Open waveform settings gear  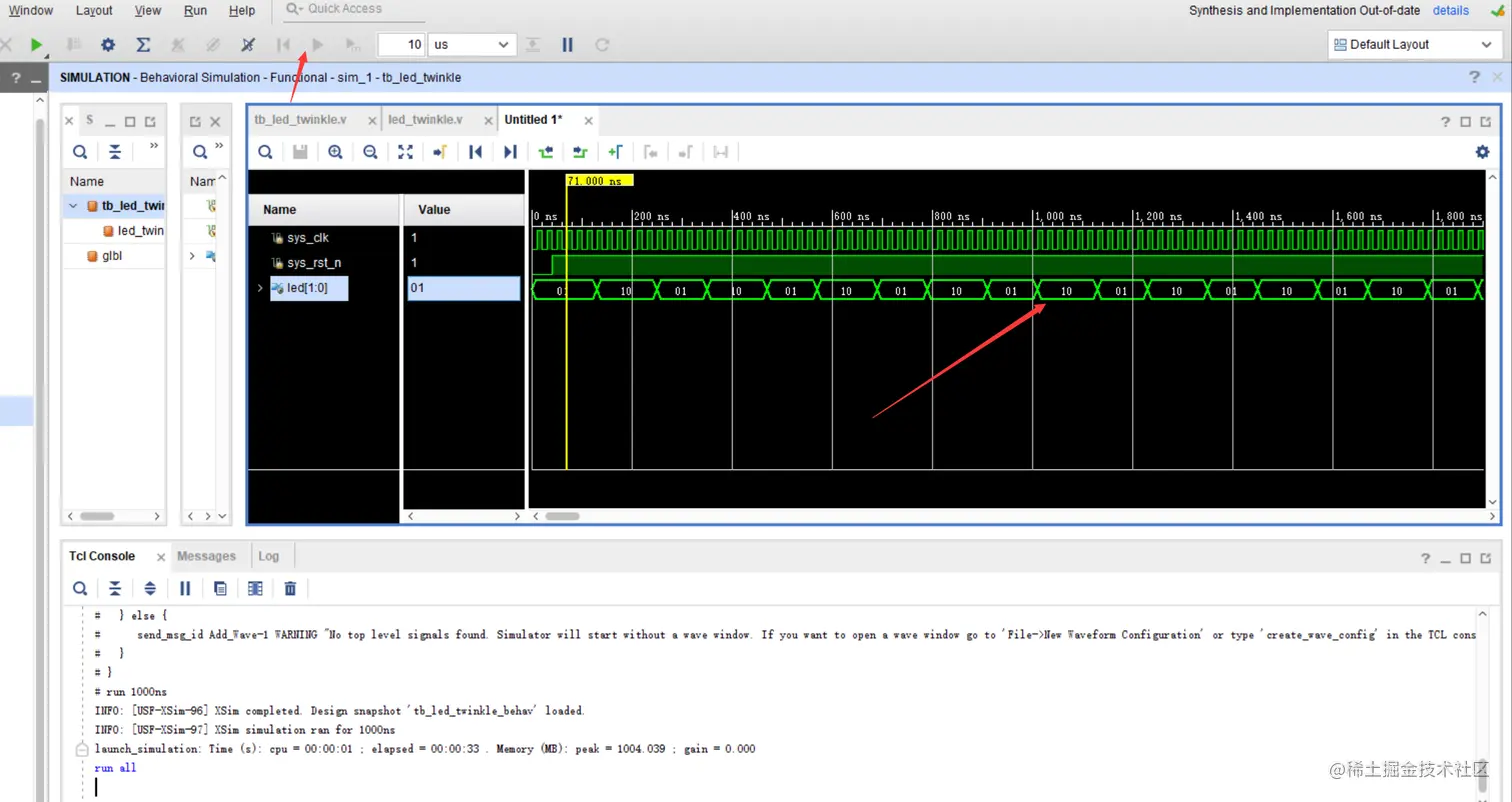[x=1482, y=152]
